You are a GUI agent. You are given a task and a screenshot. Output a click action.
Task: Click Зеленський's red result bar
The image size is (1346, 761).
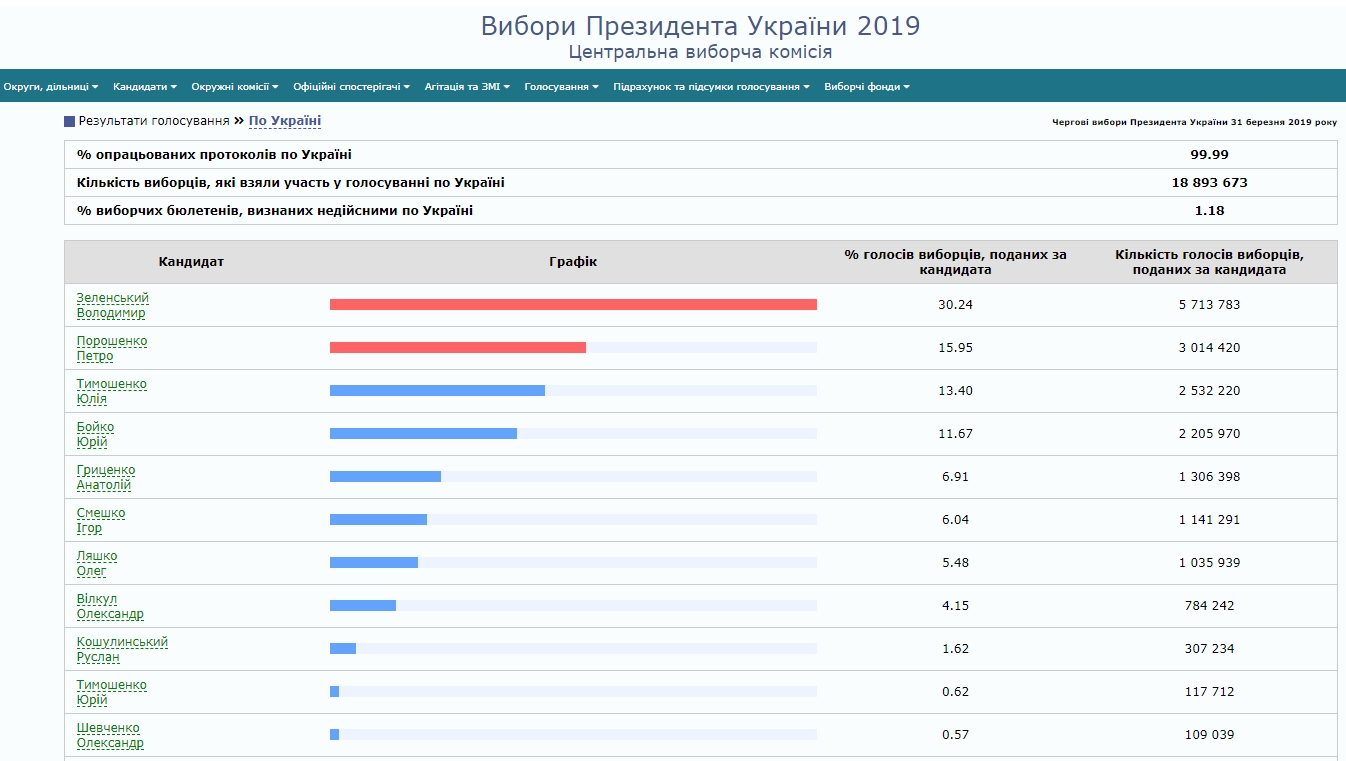(573, 305)
